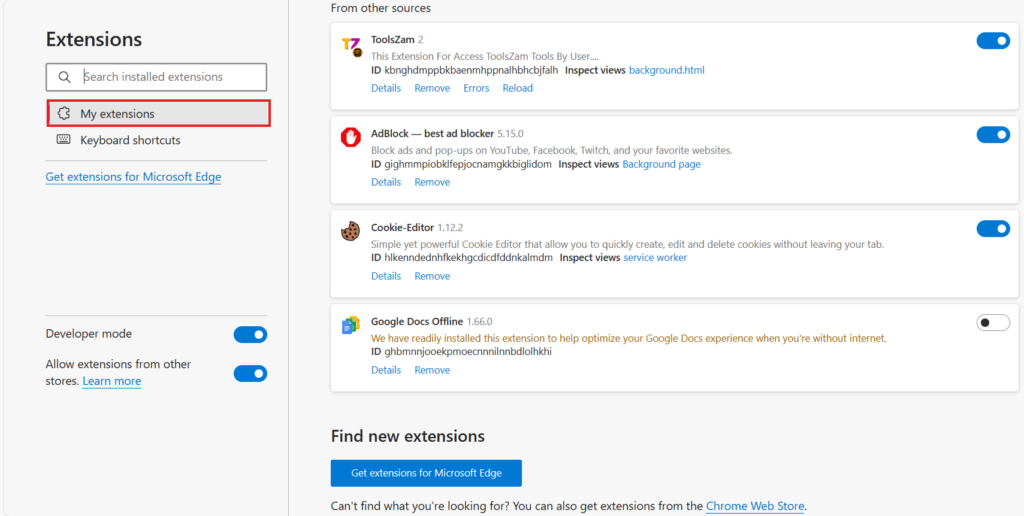Click the blue Get extensions for Microsoft Edge button
The width and height of the screenshot is (1024, 516).
click(x=426, y=473)
